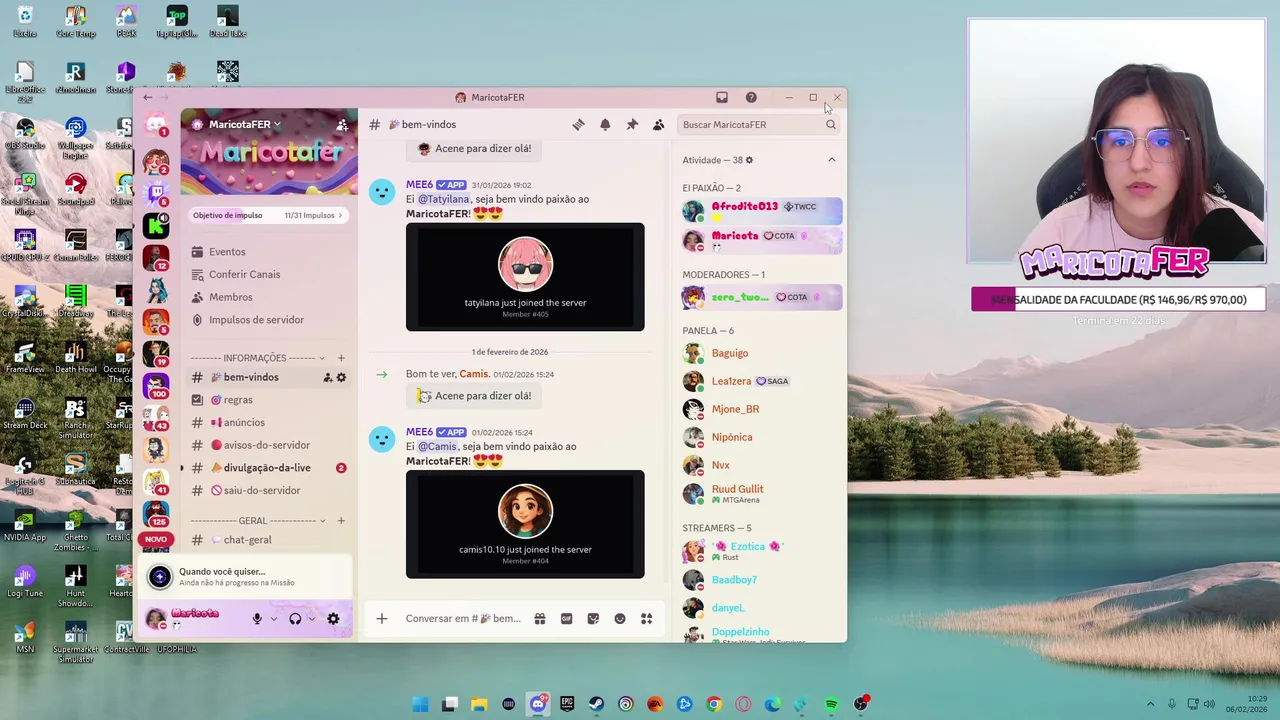Open Twitch server icon in server list
Image resolution: width=1280 pixels, height=720 pixels.
(156, 193)
